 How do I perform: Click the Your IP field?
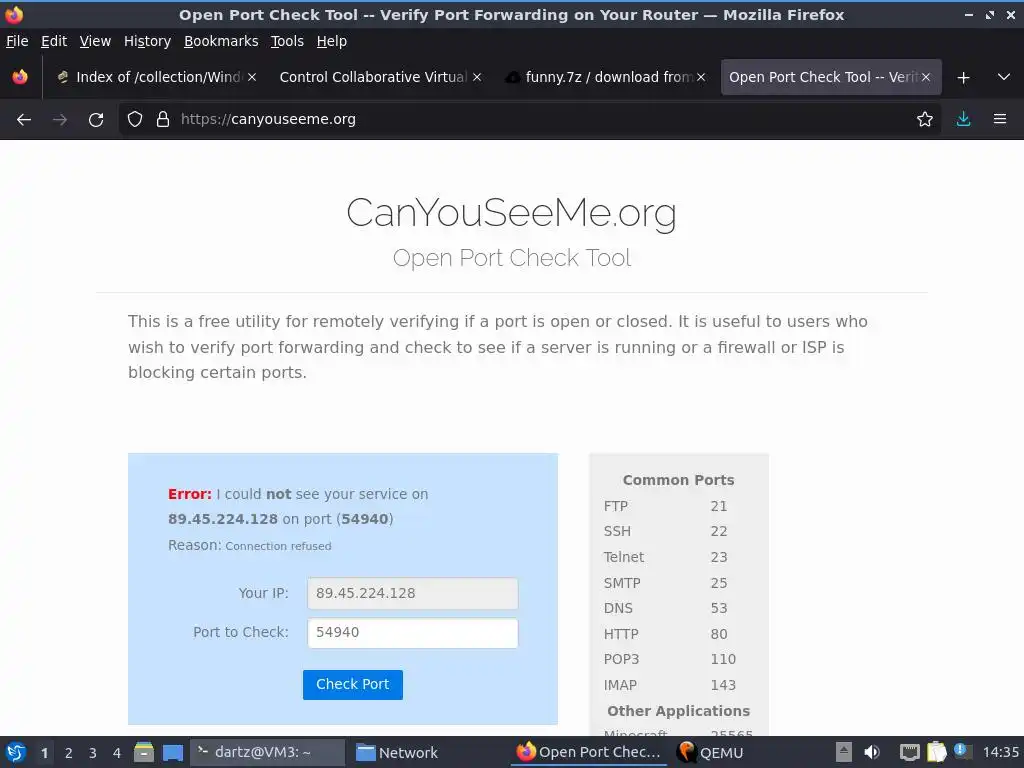[413, 594]
